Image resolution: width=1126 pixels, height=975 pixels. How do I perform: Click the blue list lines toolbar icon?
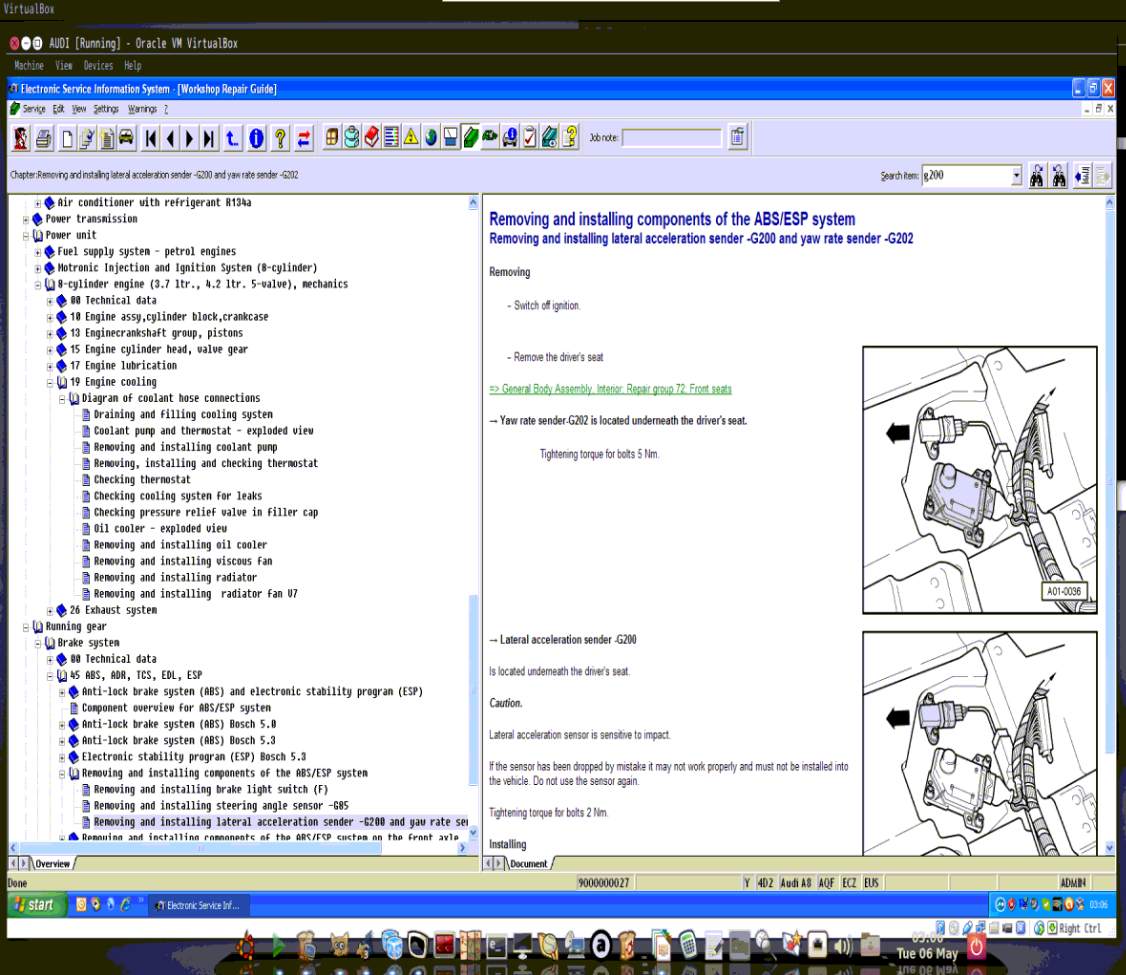point(391,137)
